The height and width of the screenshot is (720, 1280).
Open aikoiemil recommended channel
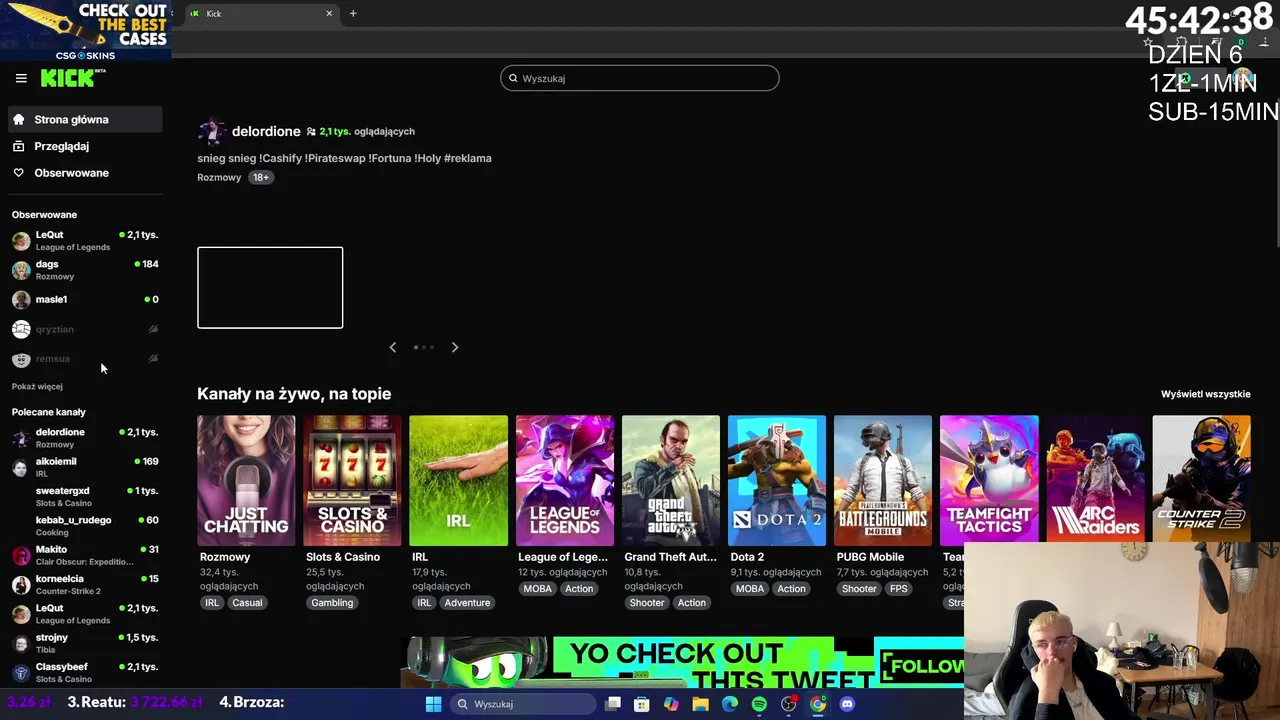click(85, 467)
